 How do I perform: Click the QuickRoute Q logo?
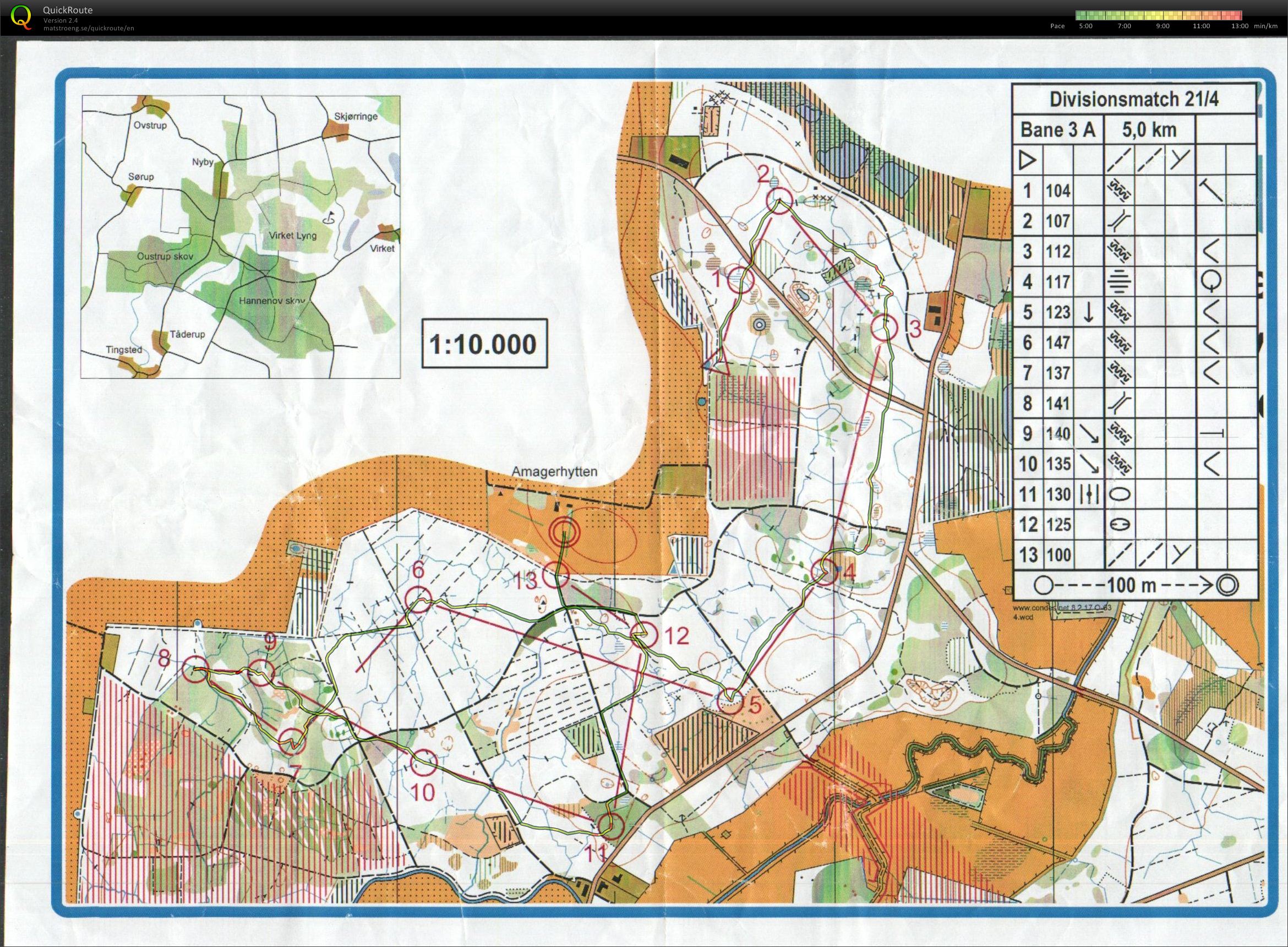tap(23, 16)
